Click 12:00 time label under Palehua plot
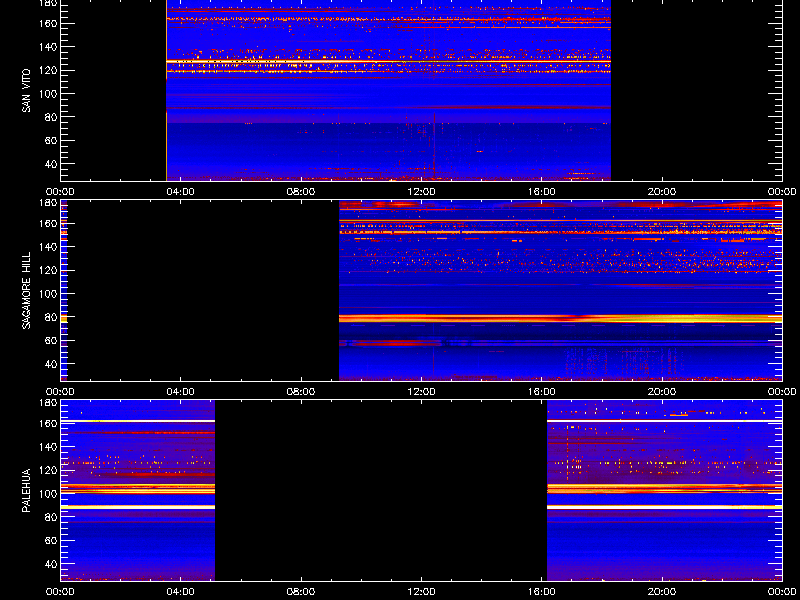 421,592
